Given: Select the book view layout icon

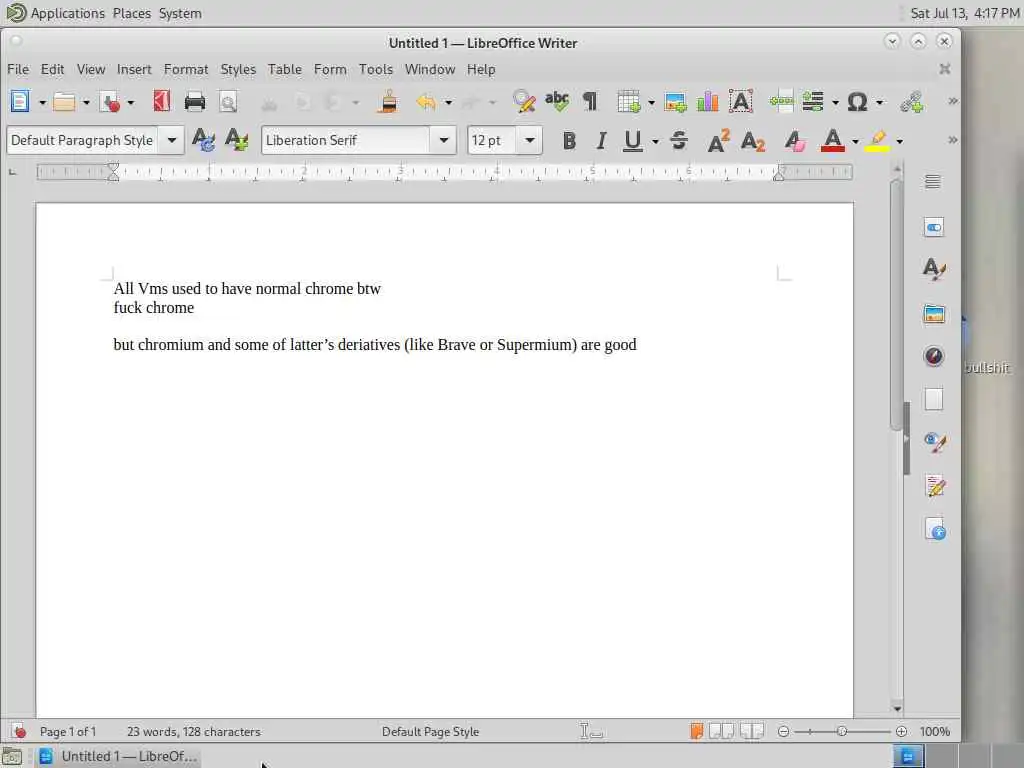Looking at the screenshot, I should click(x=752, y=731).
